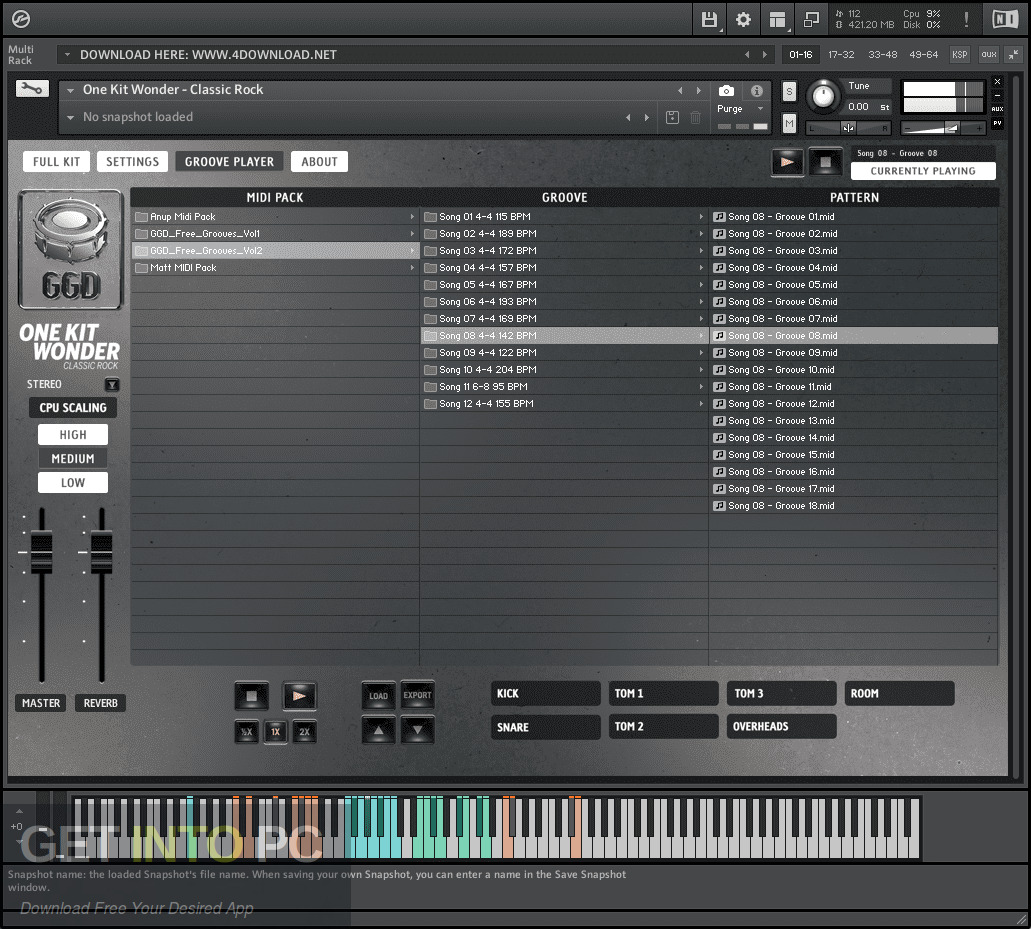
Task: Expand Song 11 6-8 95 BPM
Action: [x=701, y=387]
